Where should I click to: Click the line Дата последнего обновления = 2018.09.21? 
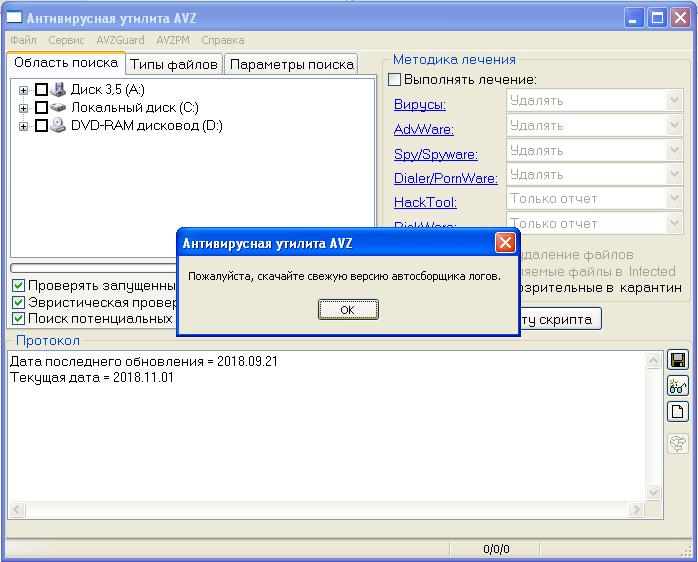(x=144, y=361)
